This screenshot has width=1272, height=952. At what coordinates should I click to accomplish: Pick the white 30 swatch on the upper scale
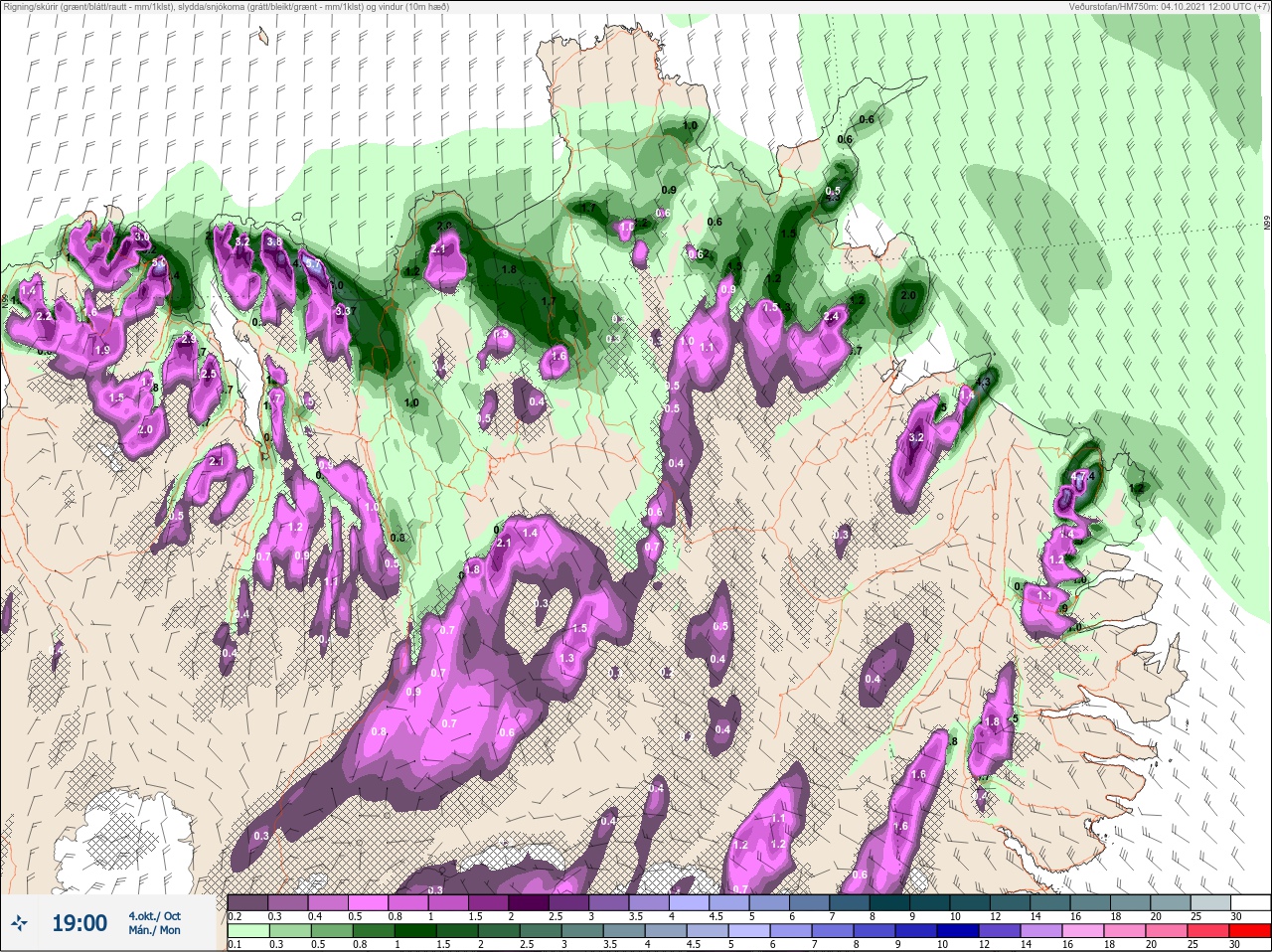pos(1249,902)
